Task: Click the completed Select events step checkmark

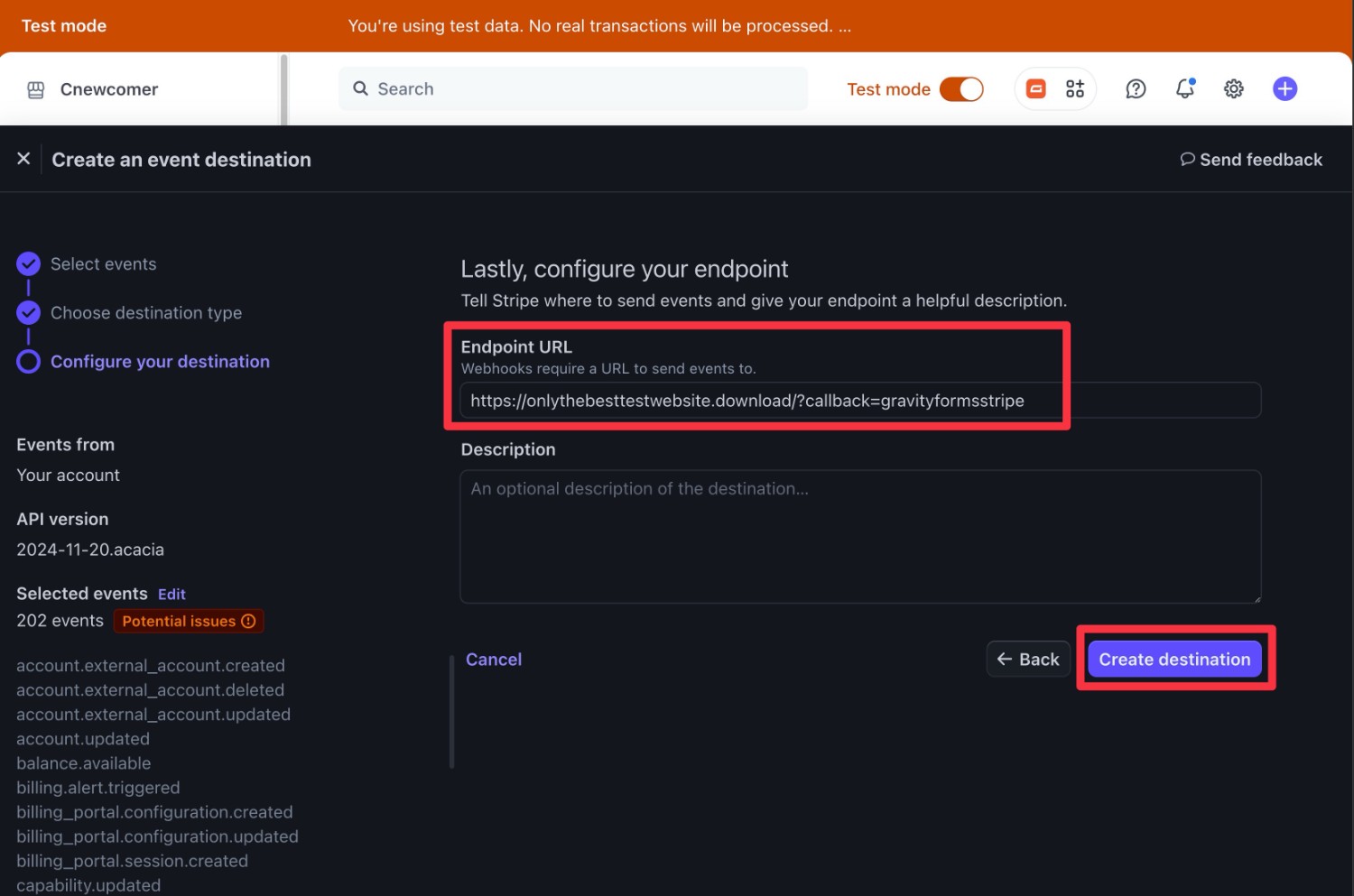Action: [x=29, y=263]
